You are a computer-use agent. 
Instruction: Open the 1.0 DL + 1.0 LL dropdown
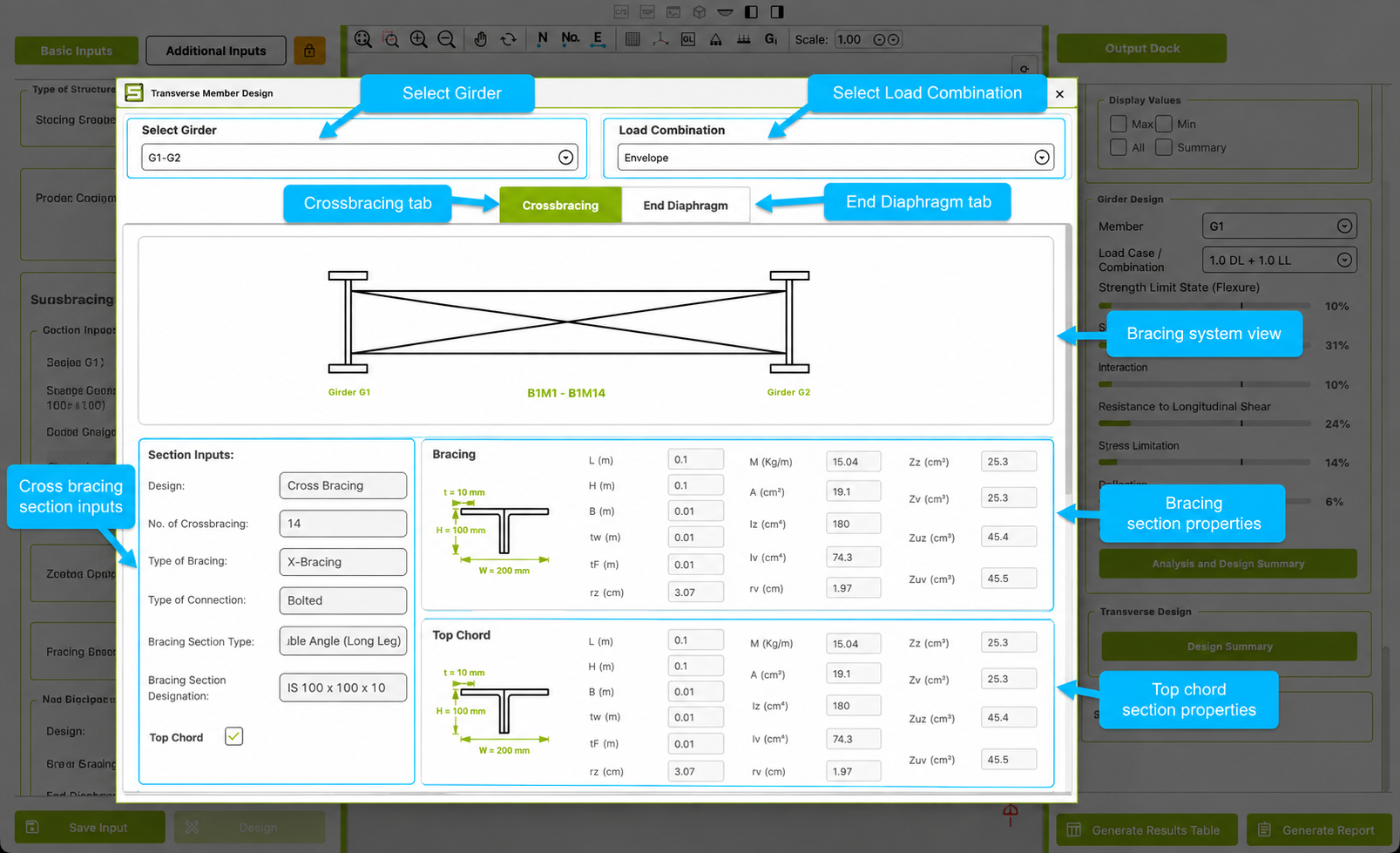tap(1279, 260)
